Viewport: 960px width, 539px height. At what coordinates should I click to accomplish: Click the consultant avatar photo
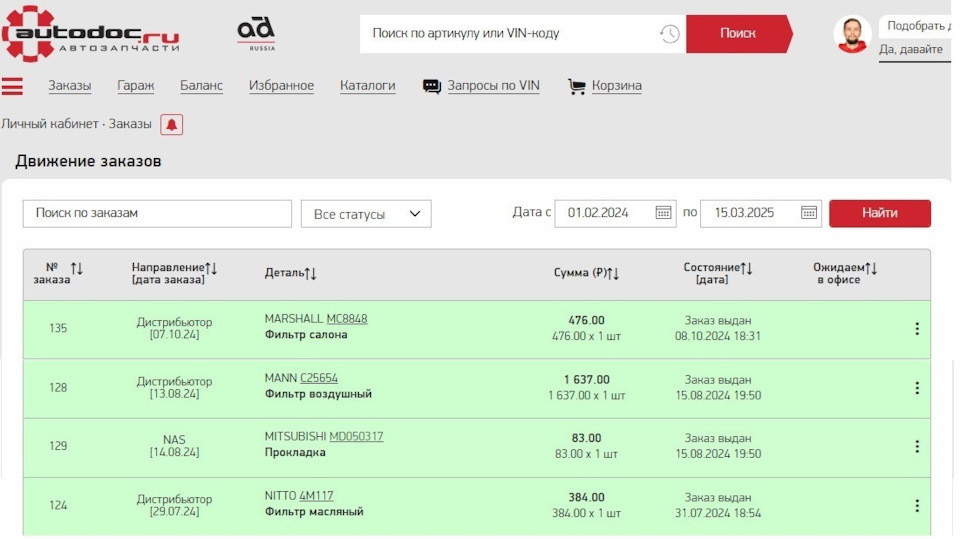[852, 34]
